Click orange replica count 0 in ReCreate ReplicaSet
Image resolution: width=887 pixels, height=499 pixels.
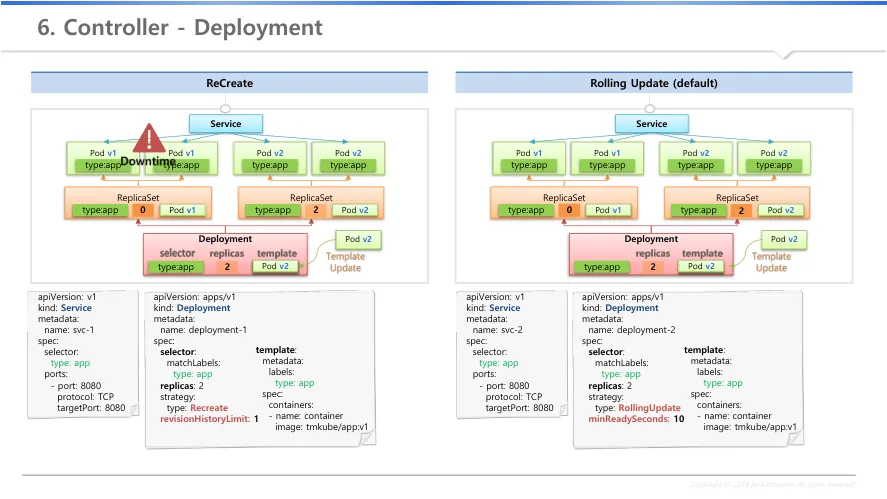pyautogui.click(x=143, y=211)
